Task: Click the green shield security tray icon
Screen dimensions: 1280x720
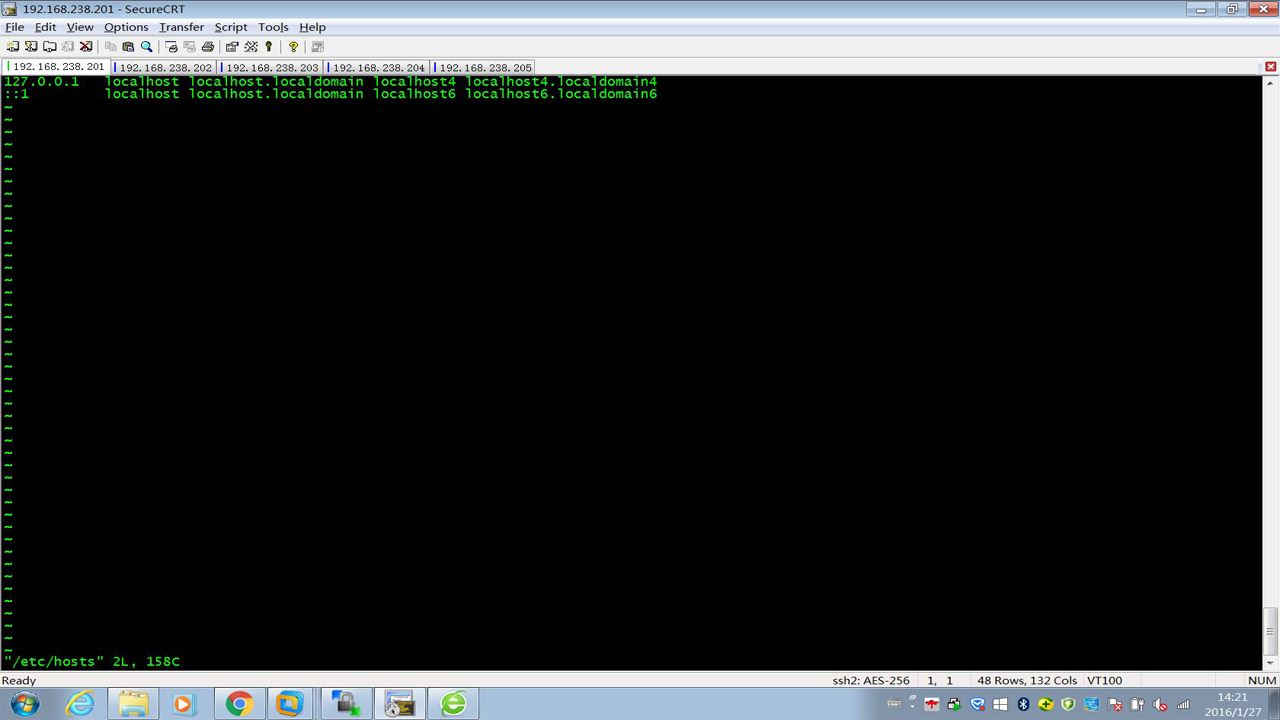Action: (x=1069, y=704)
